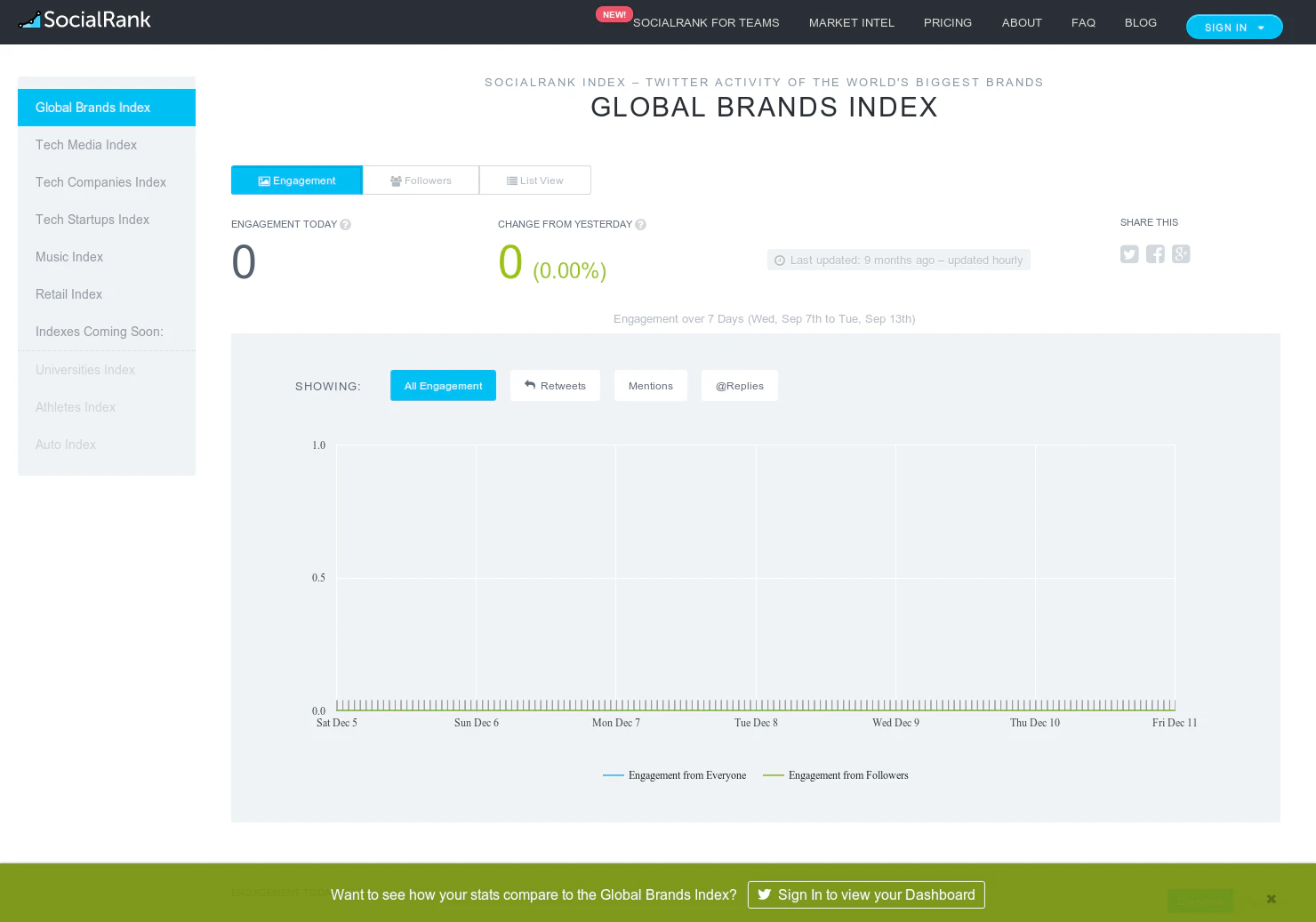Toggle the @Replies chart filter
The height and width of the screenshot is (922, 1316).
click(739, 385)
